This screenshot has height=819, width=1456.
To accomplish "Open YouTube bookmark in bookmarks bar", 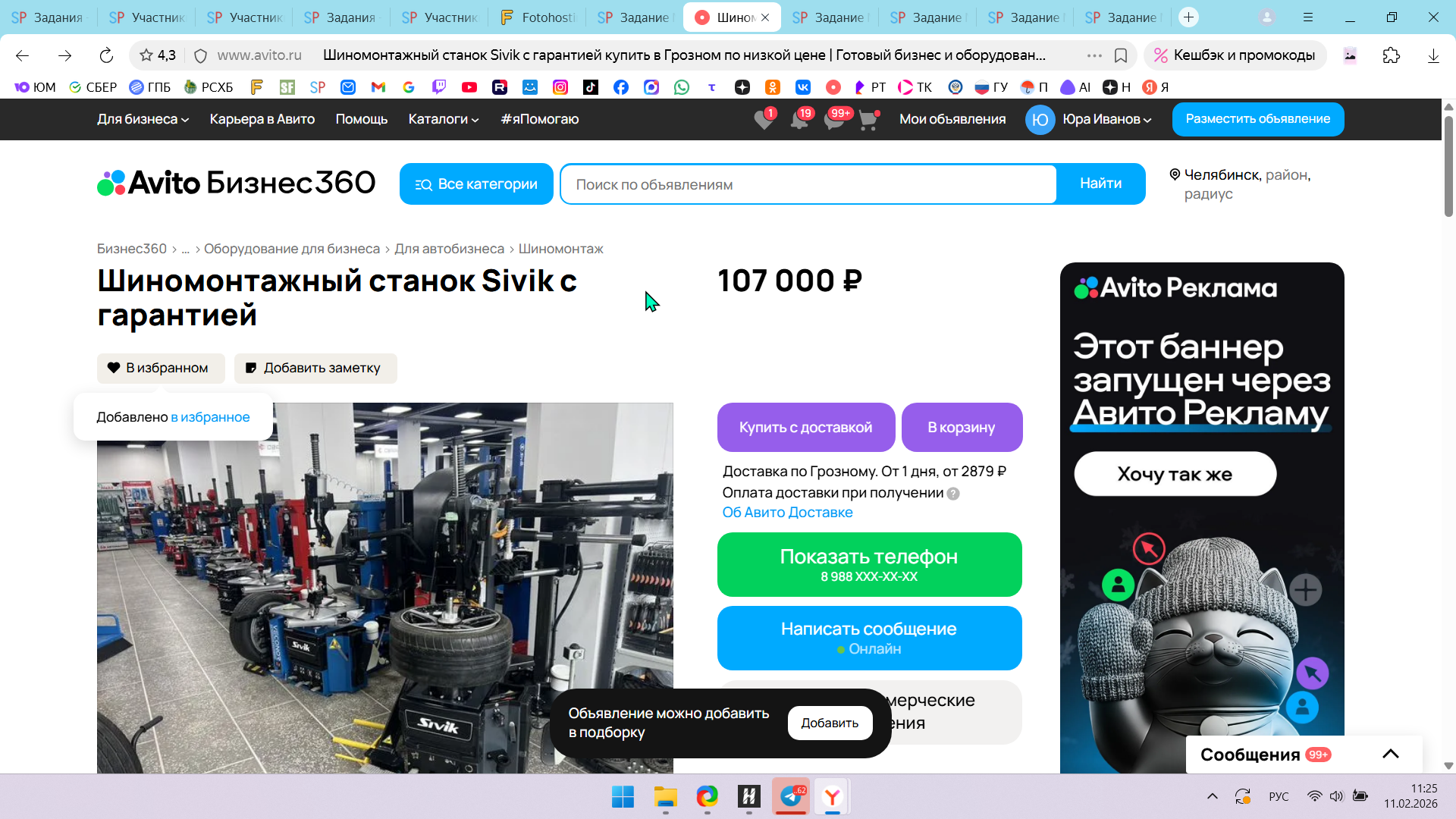I will click(x=469, y=87).
